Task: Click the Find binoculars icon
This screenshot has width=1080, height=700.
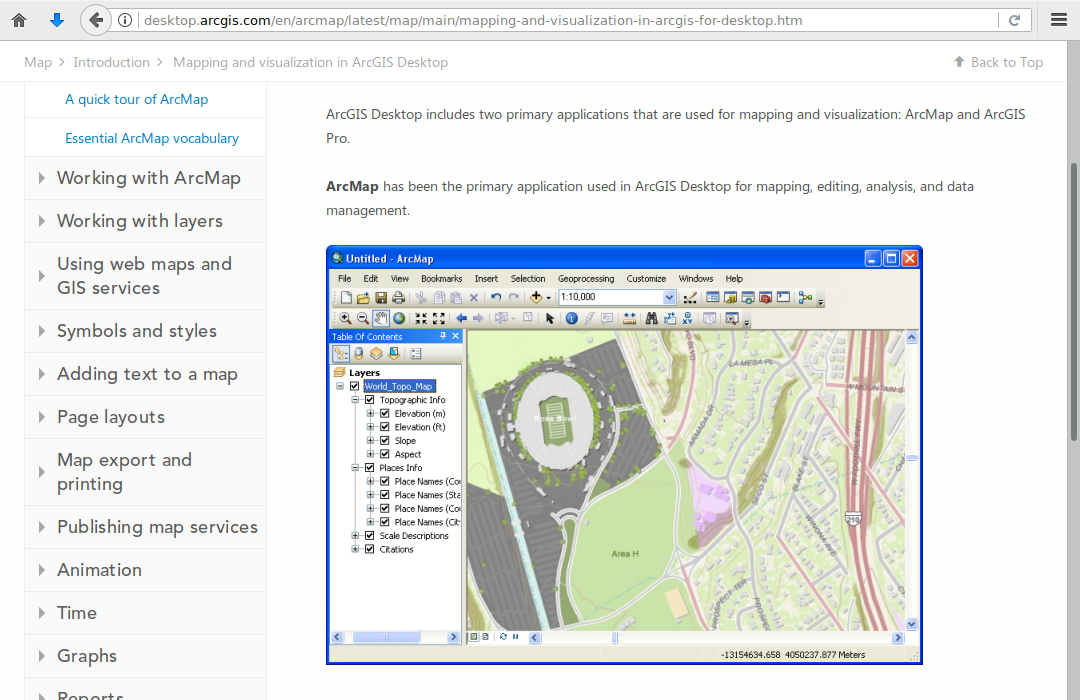Action: pos(651,318)
